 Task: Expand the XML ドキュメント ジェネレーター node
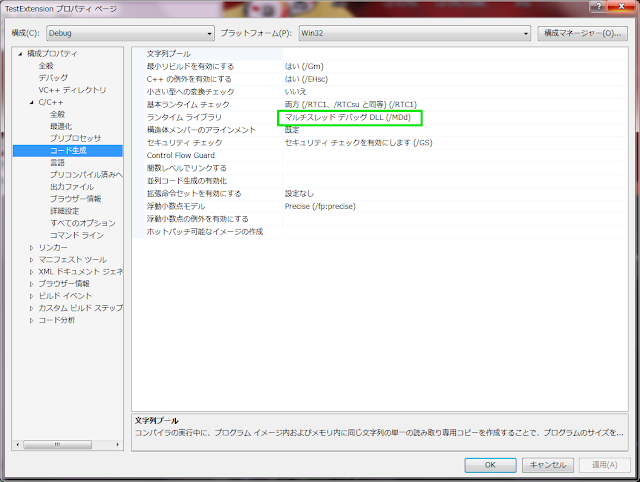(x=31, y=272)
